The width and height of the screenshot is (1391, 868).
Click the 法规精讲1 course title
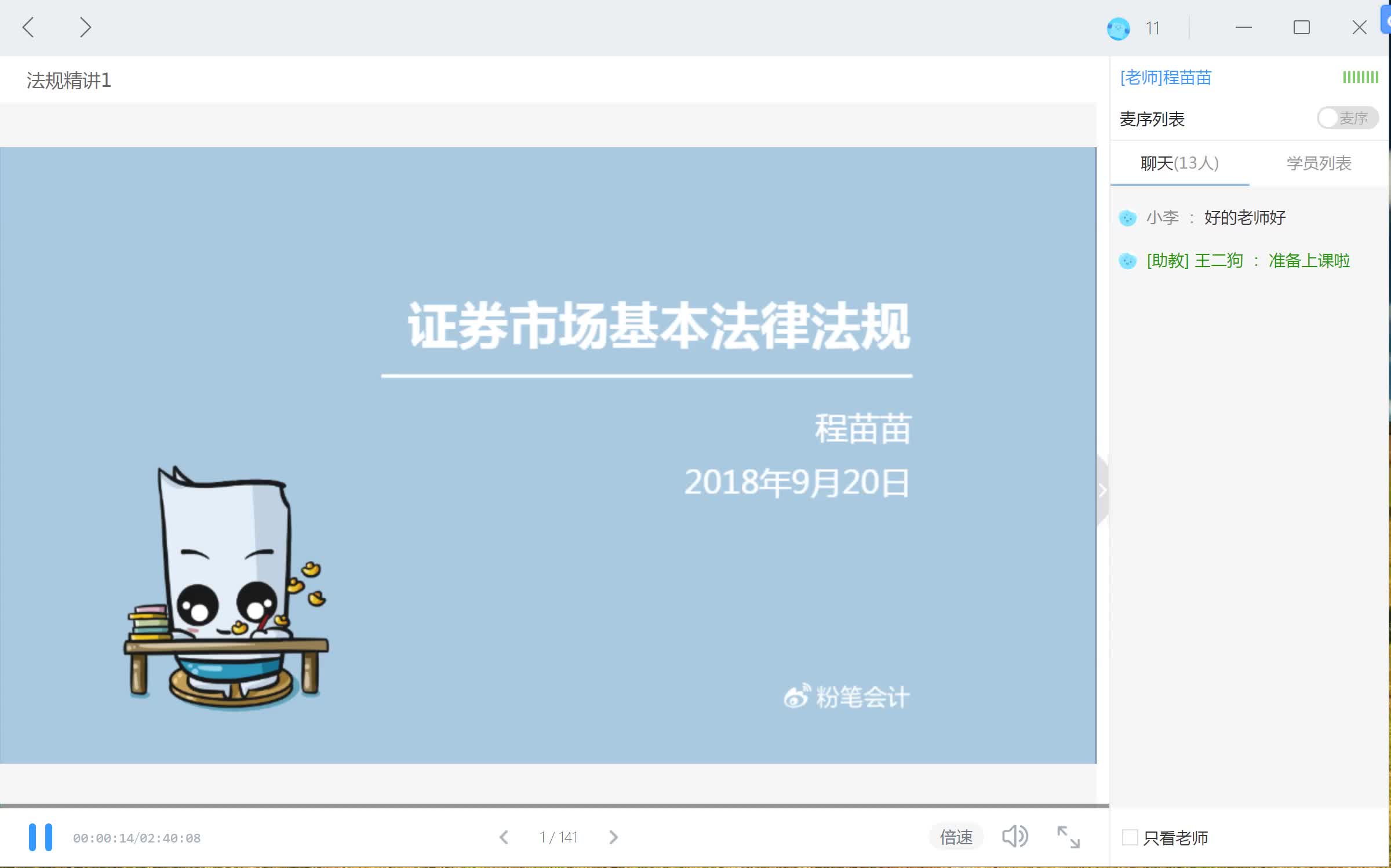pyautogui.click(x=68, y=81)
